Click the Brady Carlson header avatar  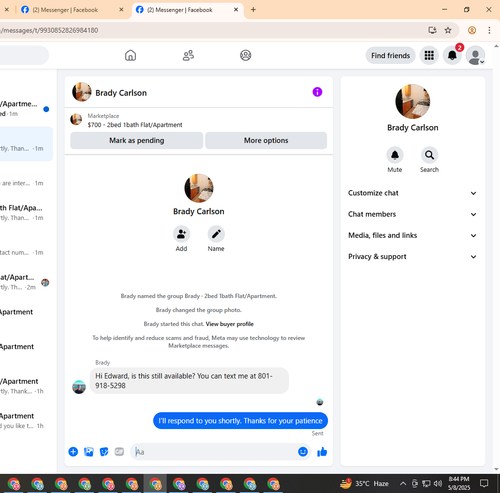click(x=82, y=92)
